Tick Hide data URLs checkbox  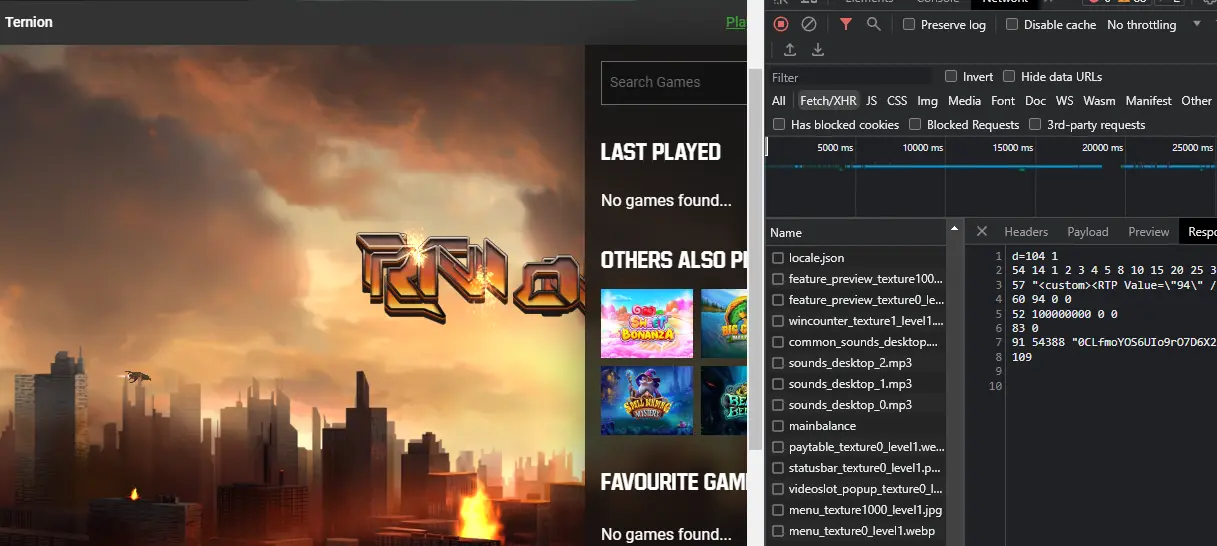point(1009,76)
